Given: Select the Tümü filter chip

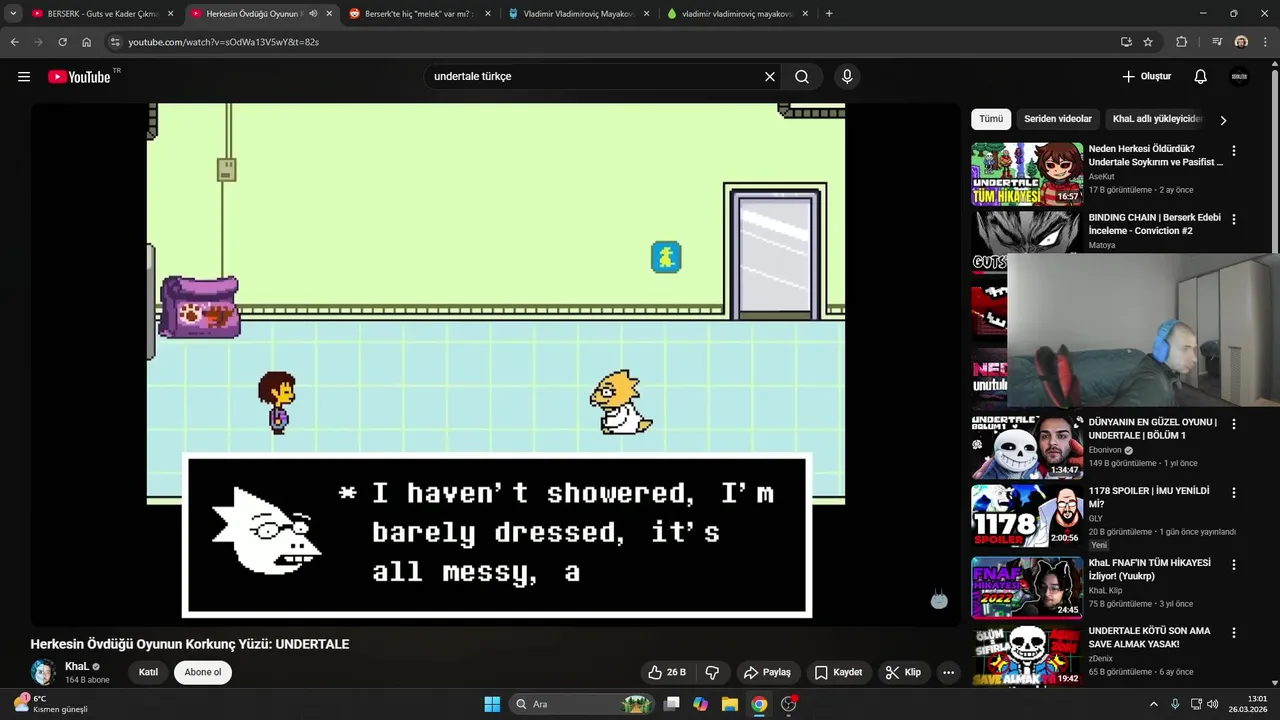Looking at the screenshot, I should pos(991,119).
